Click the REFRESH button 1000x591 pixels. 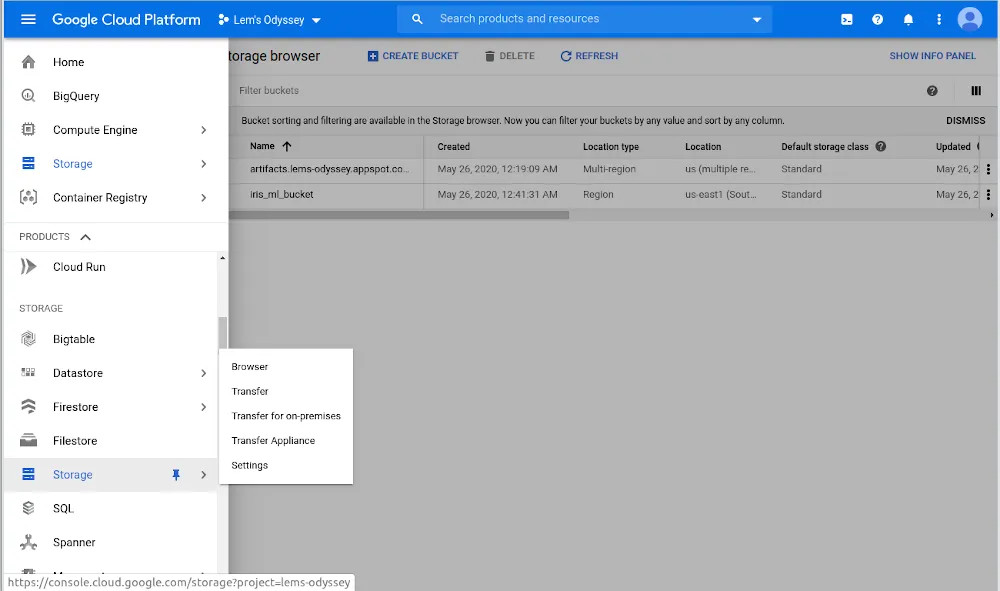point(589,56)
